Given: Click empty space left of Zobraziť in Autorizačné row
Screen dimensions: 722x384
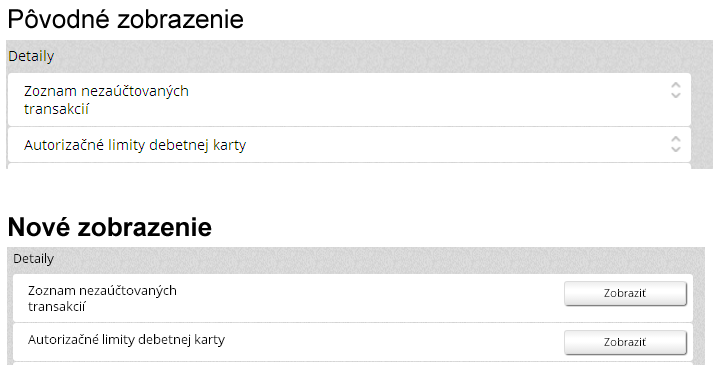Looking at the screenshot, I should [394, 342].
